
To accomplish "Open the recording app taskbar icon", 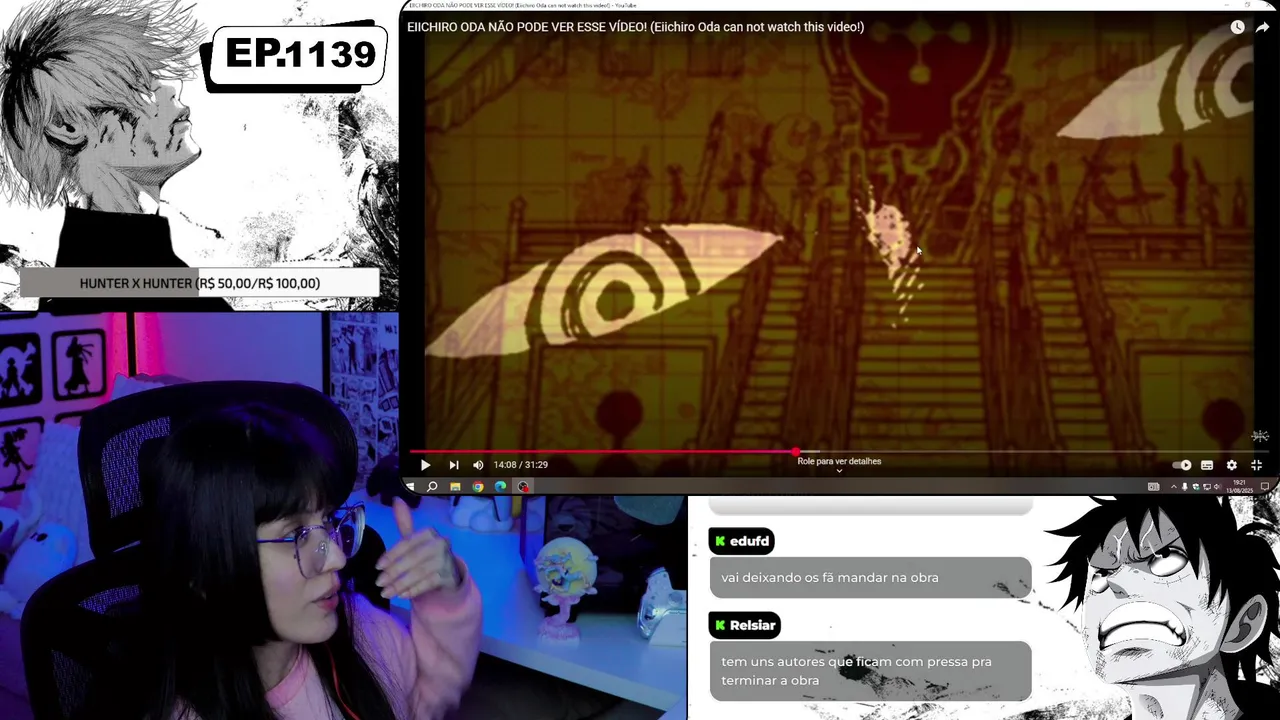I will point(523,487).
